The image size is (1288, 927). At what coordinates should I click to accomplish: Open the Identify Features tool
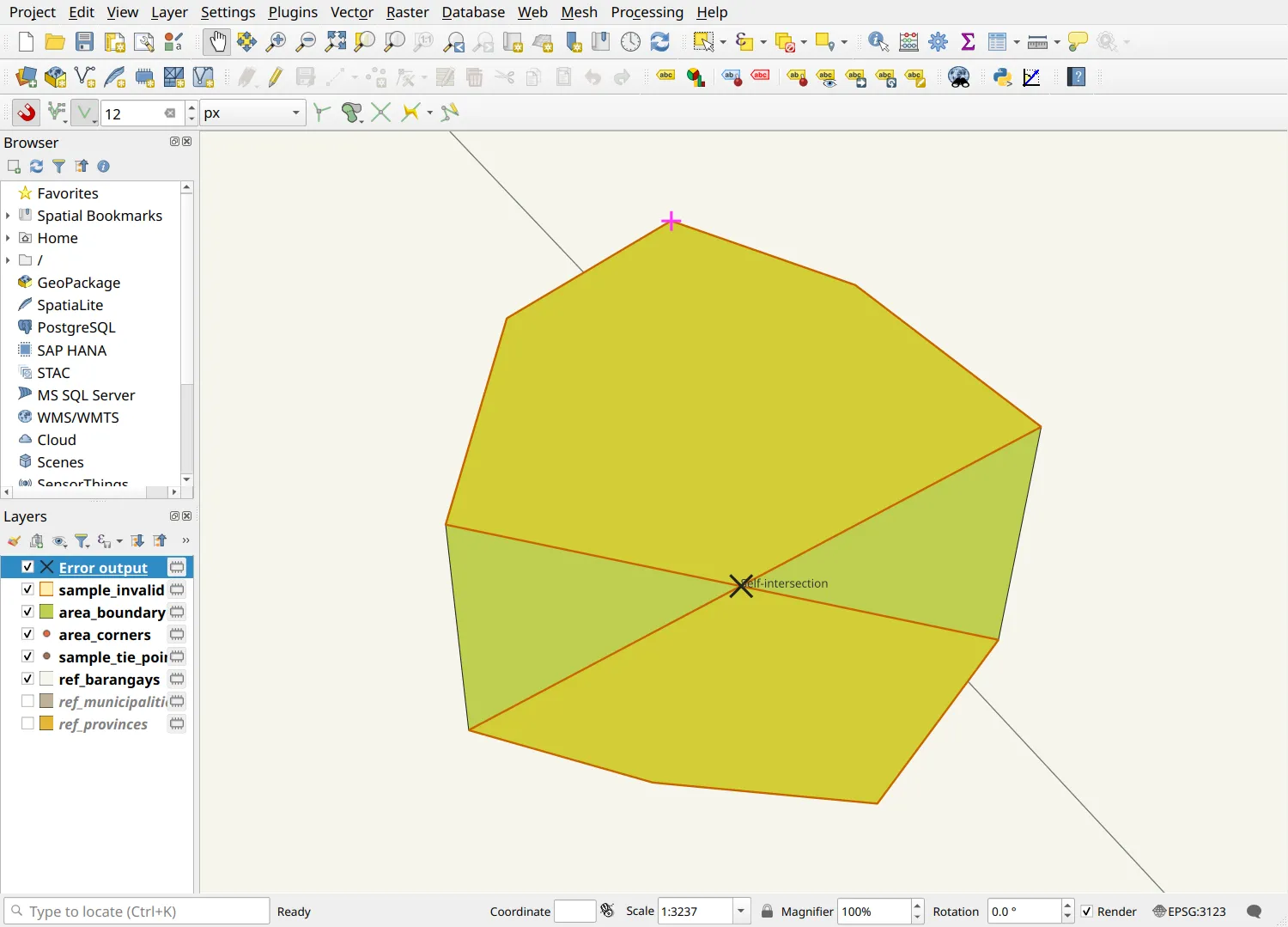(x=878, y=41)
